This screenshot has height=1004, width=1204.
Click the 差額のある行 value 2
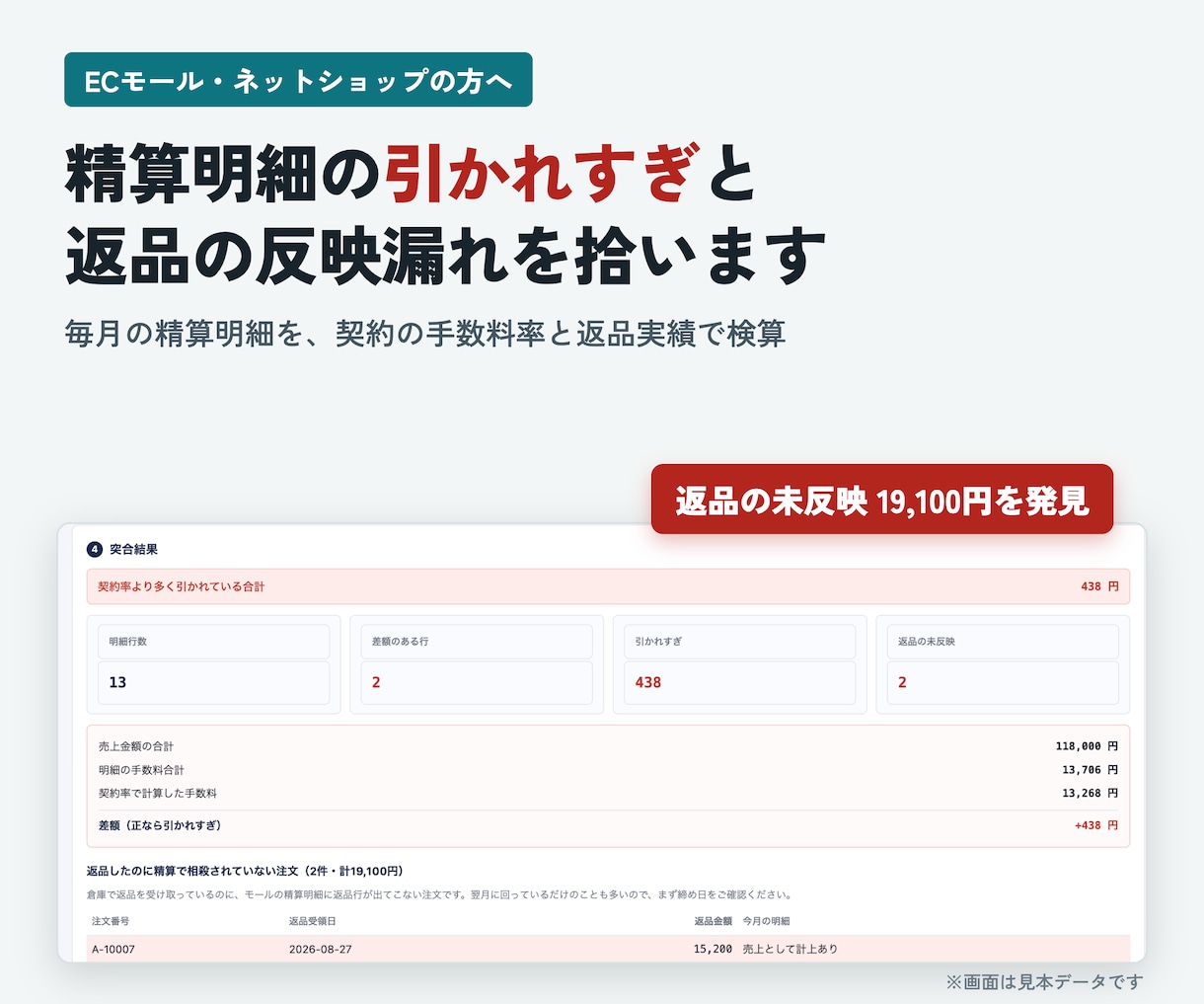point(376,682)
